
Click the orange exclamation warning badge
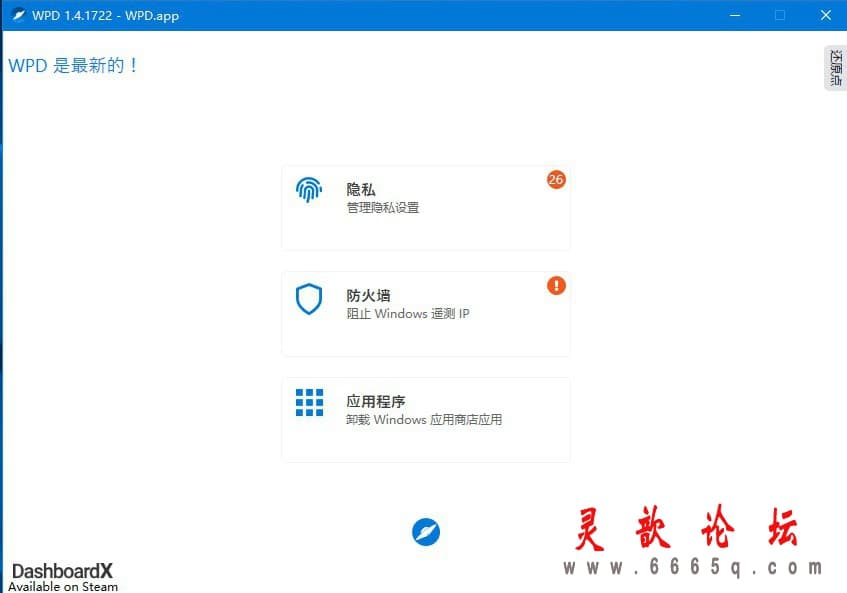click(x=556, y=285)
